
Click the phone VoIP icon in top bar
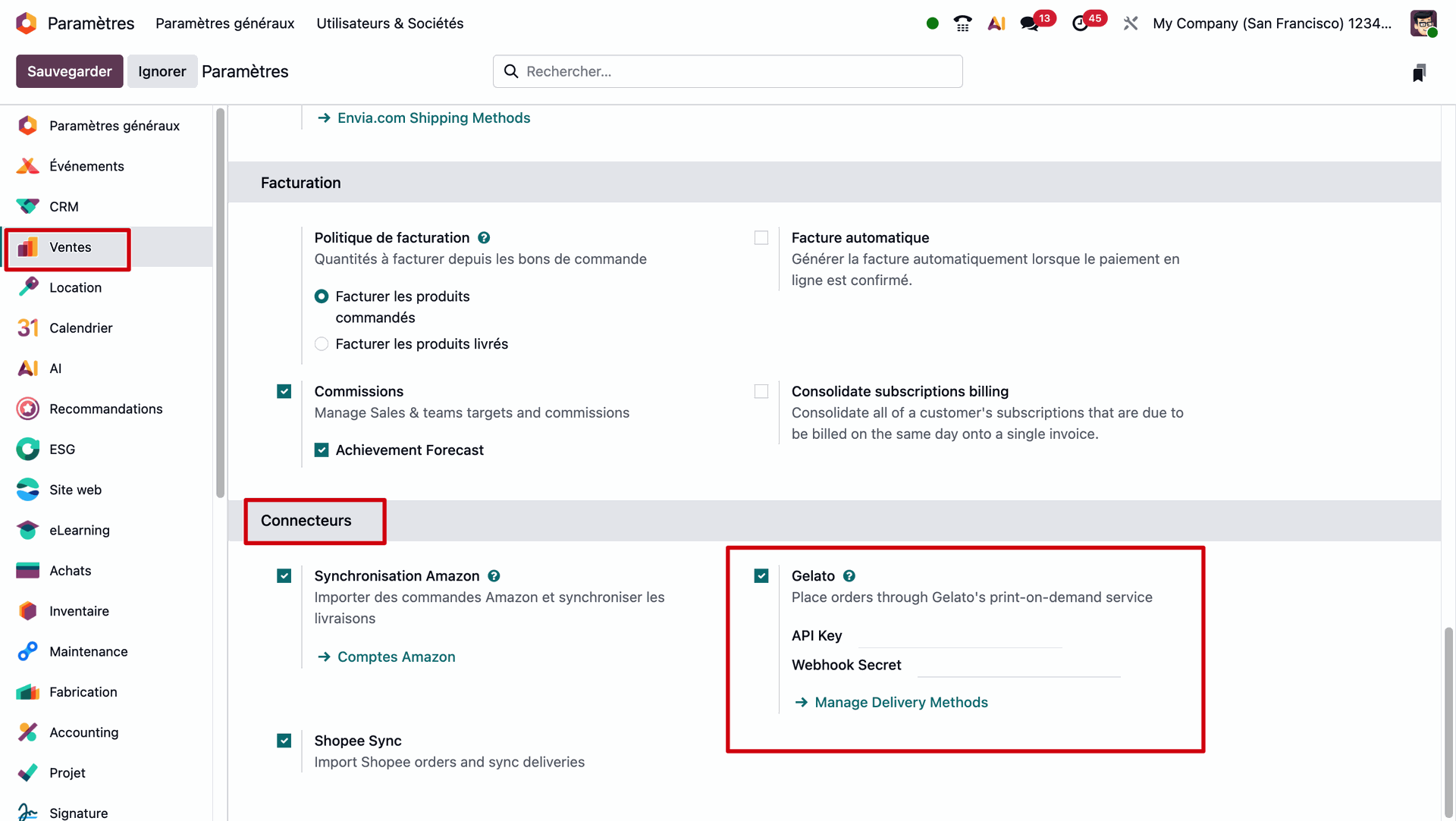[962, 24]
